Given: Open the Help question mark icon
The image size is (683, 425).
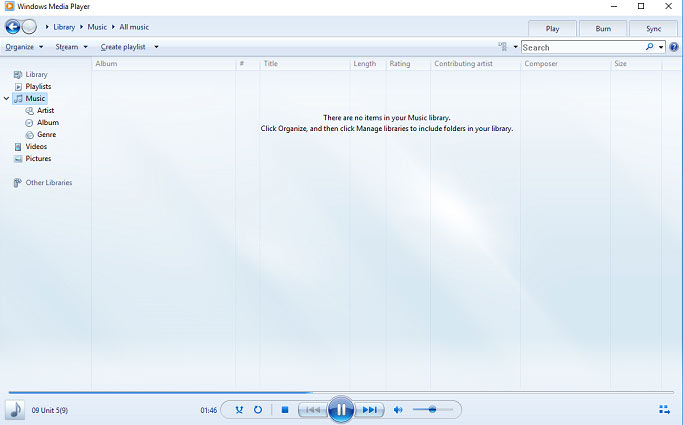Looking at the screenshot, I should pyautogui.click(x=674, y=47).
